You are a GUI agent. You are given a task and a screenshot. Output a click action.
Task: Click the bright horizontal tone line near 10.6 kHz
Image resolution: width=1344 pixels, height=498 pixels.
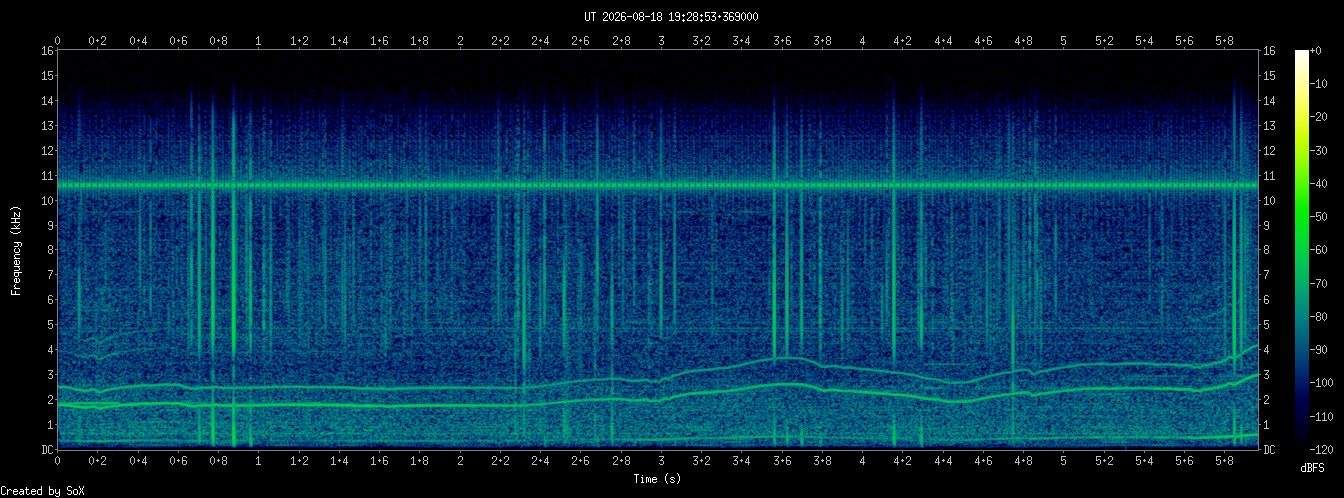657,185
